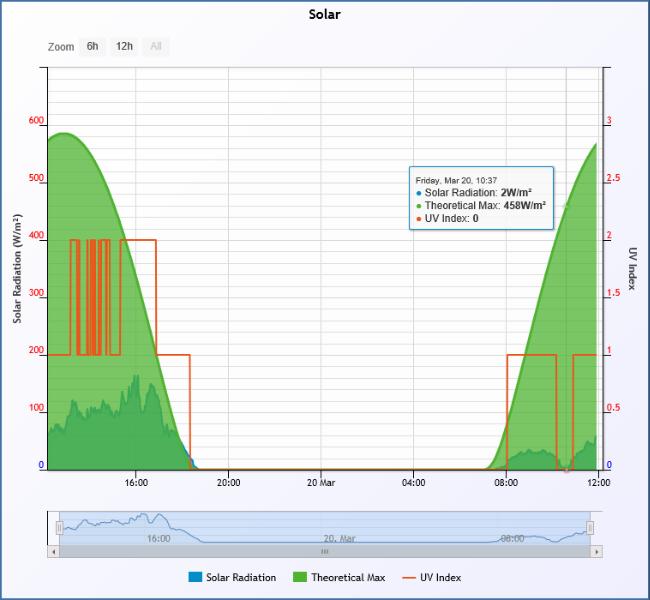The image size is (650, 600).
Task: Click the 20 Mar x-axis label
Action: point(321,482)
